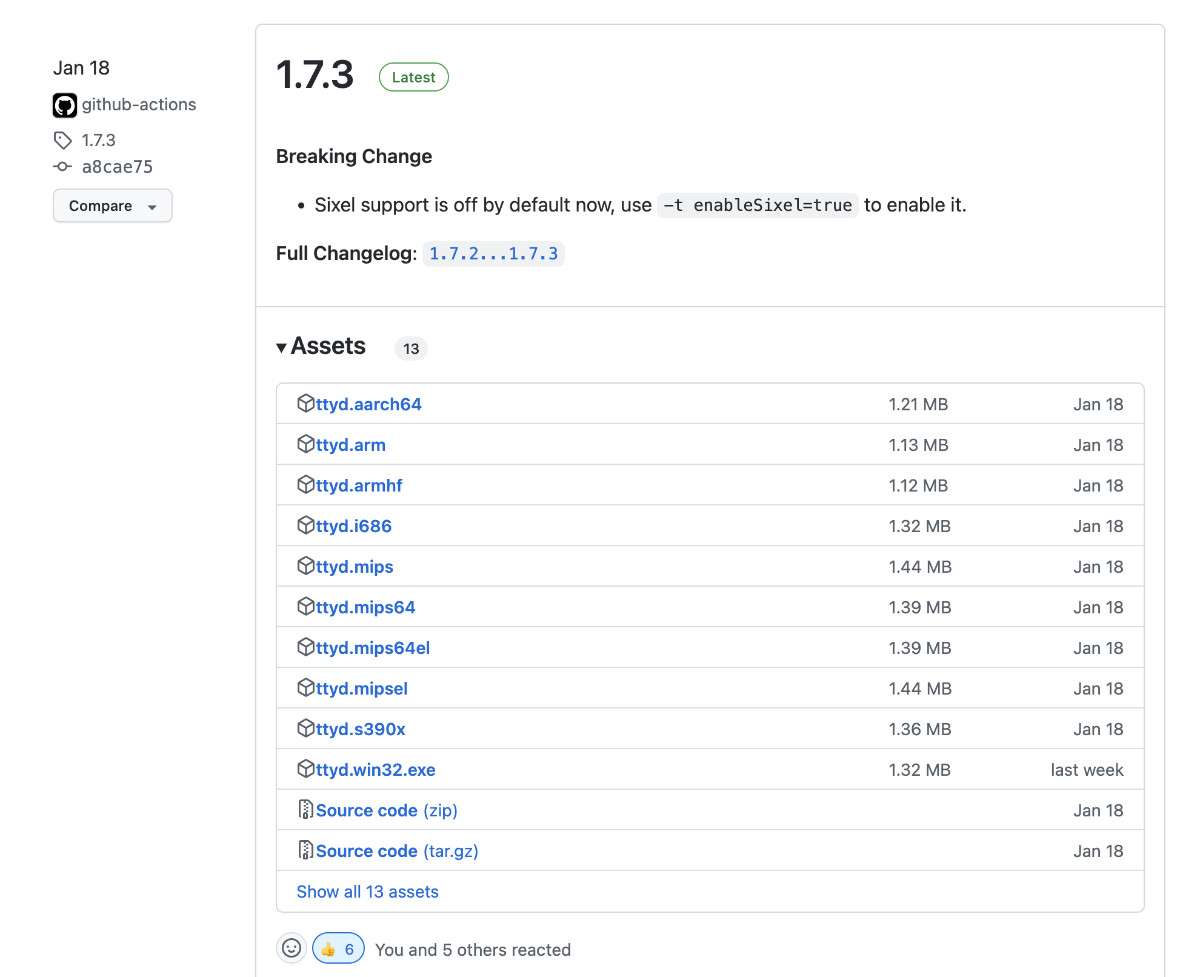
Task: Download ttyd.arm
Action: pos(351,445)
